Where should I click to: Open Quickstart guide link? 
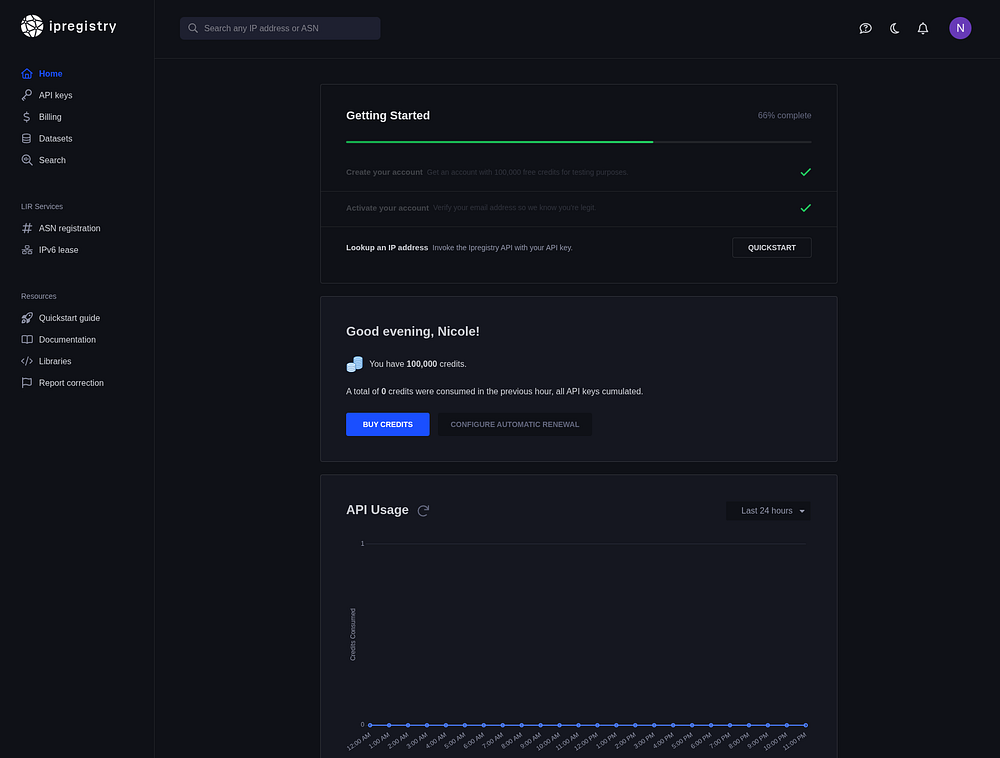coord(70,318)
